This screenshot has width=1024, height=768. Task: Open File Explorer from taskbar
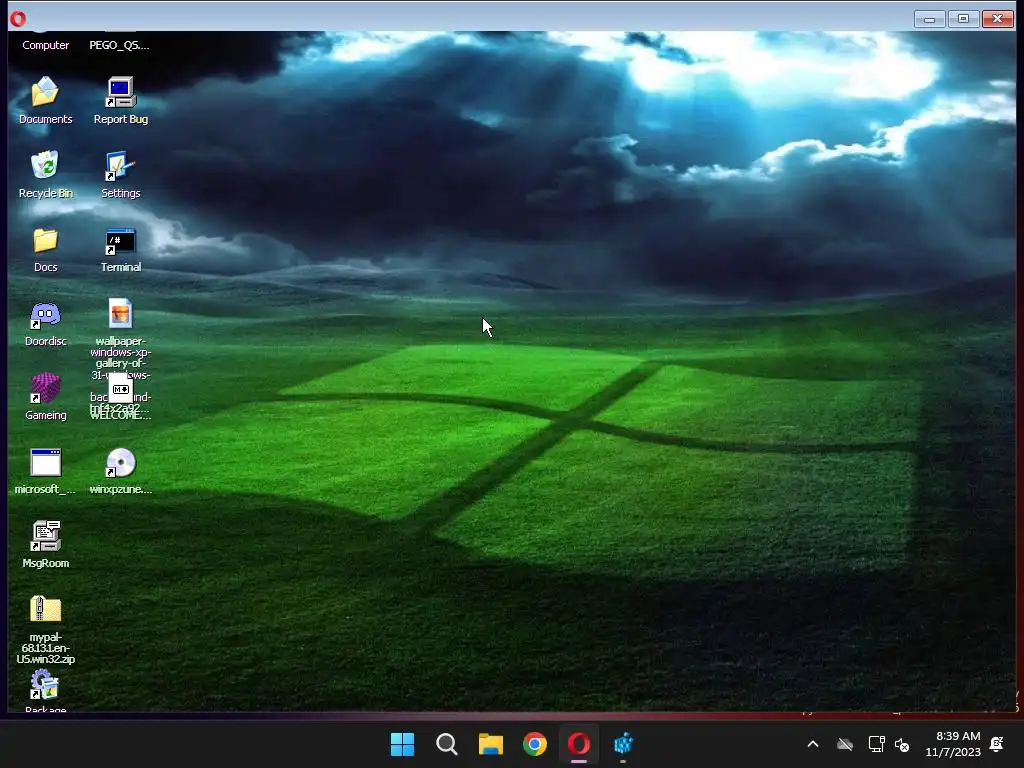pos(490,744)
